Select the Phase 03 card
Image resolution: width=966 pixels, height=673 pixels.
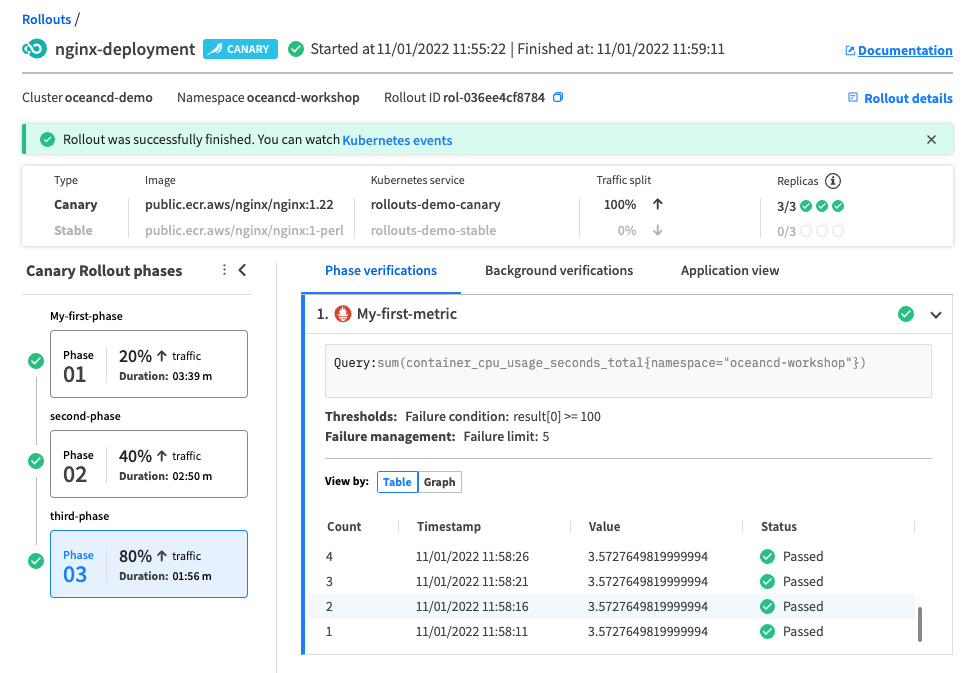149,564
